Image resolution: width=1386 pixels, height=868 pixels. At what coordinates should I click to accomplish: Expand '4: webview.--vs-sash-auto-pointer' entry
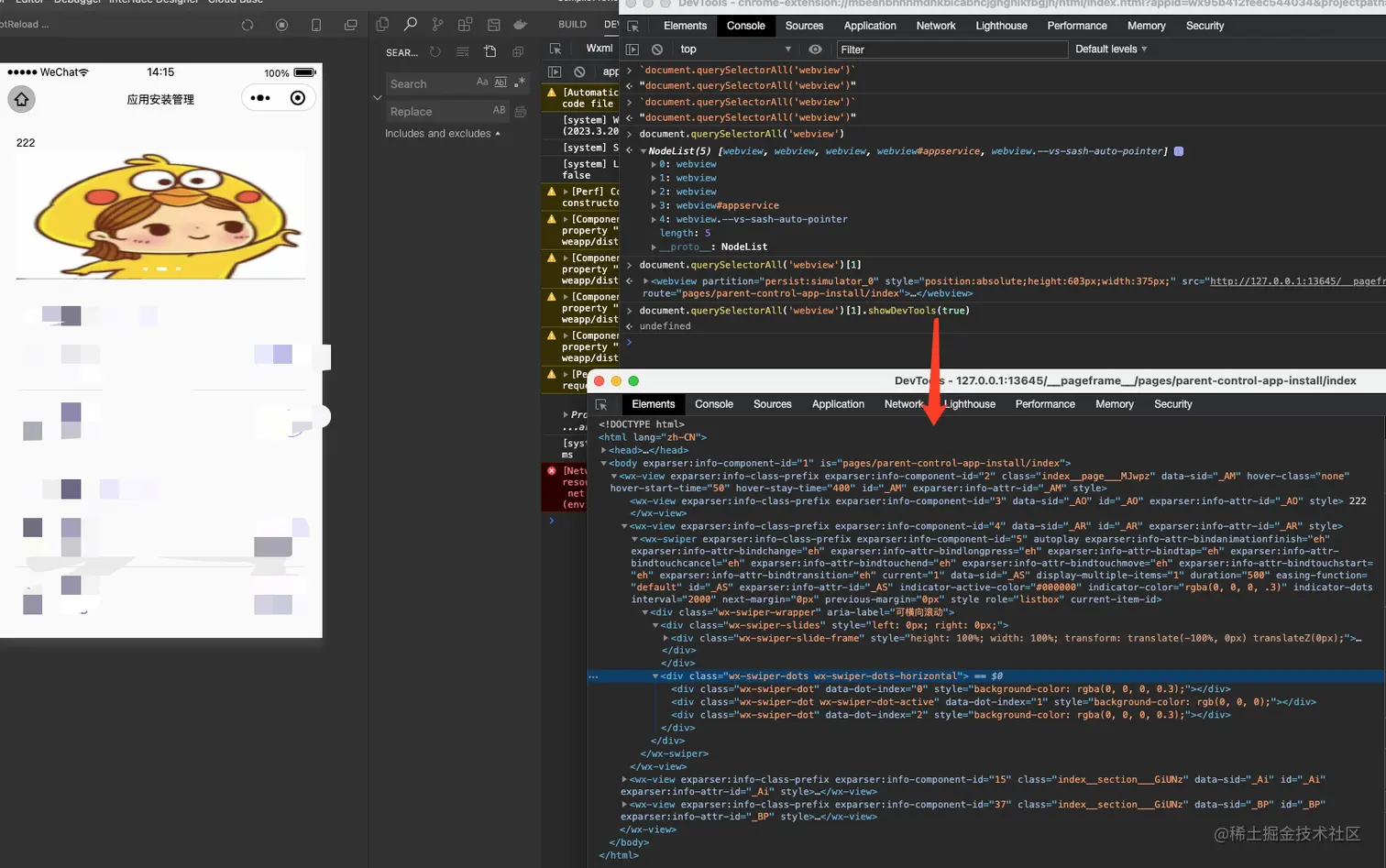coord(654,220)
